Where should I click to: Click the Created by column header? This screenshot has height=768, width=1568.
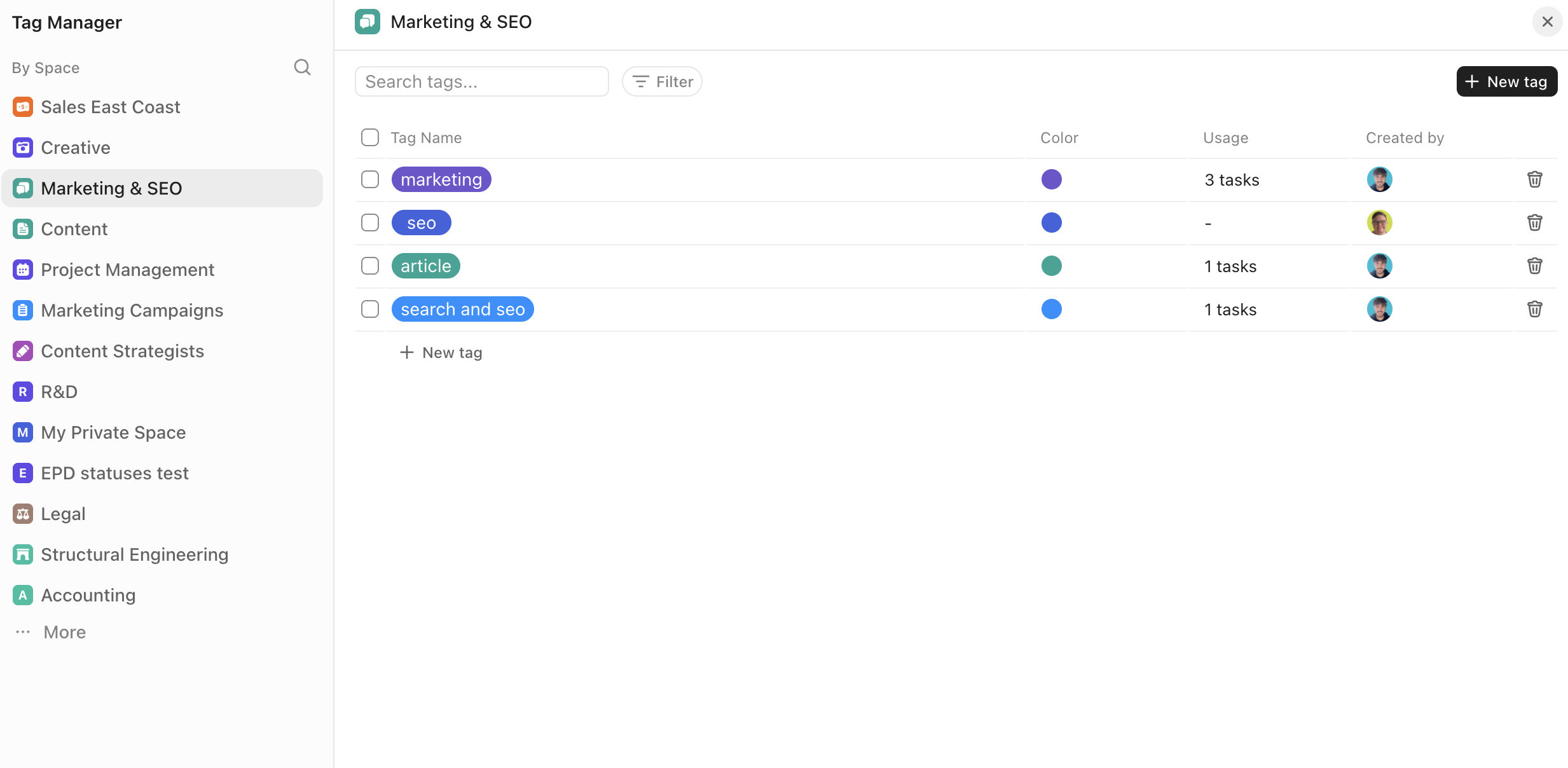tap(1405, 138)
